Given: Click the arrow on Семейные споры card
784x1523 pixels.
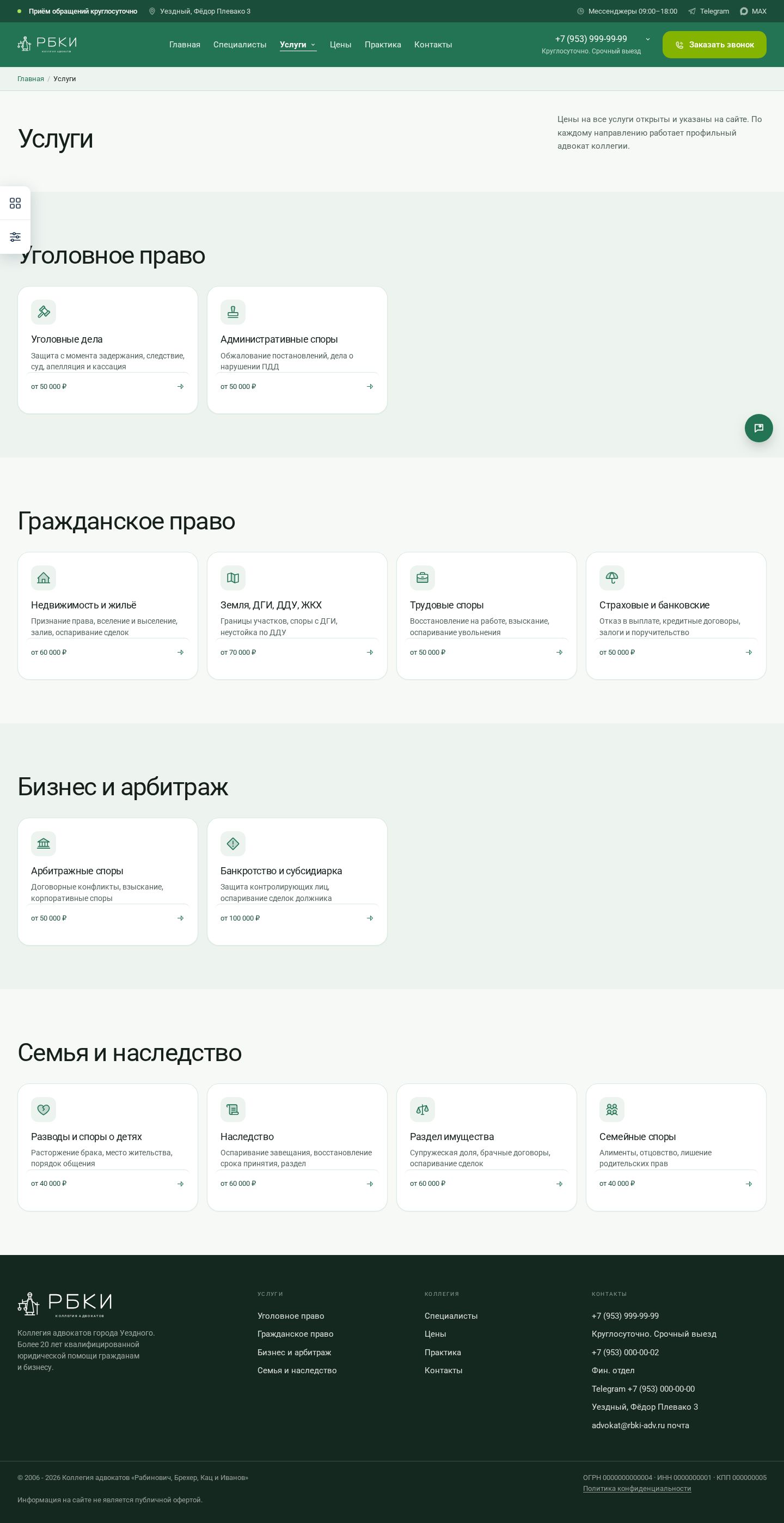Looking at the screenshot, I should point(749,1184).
